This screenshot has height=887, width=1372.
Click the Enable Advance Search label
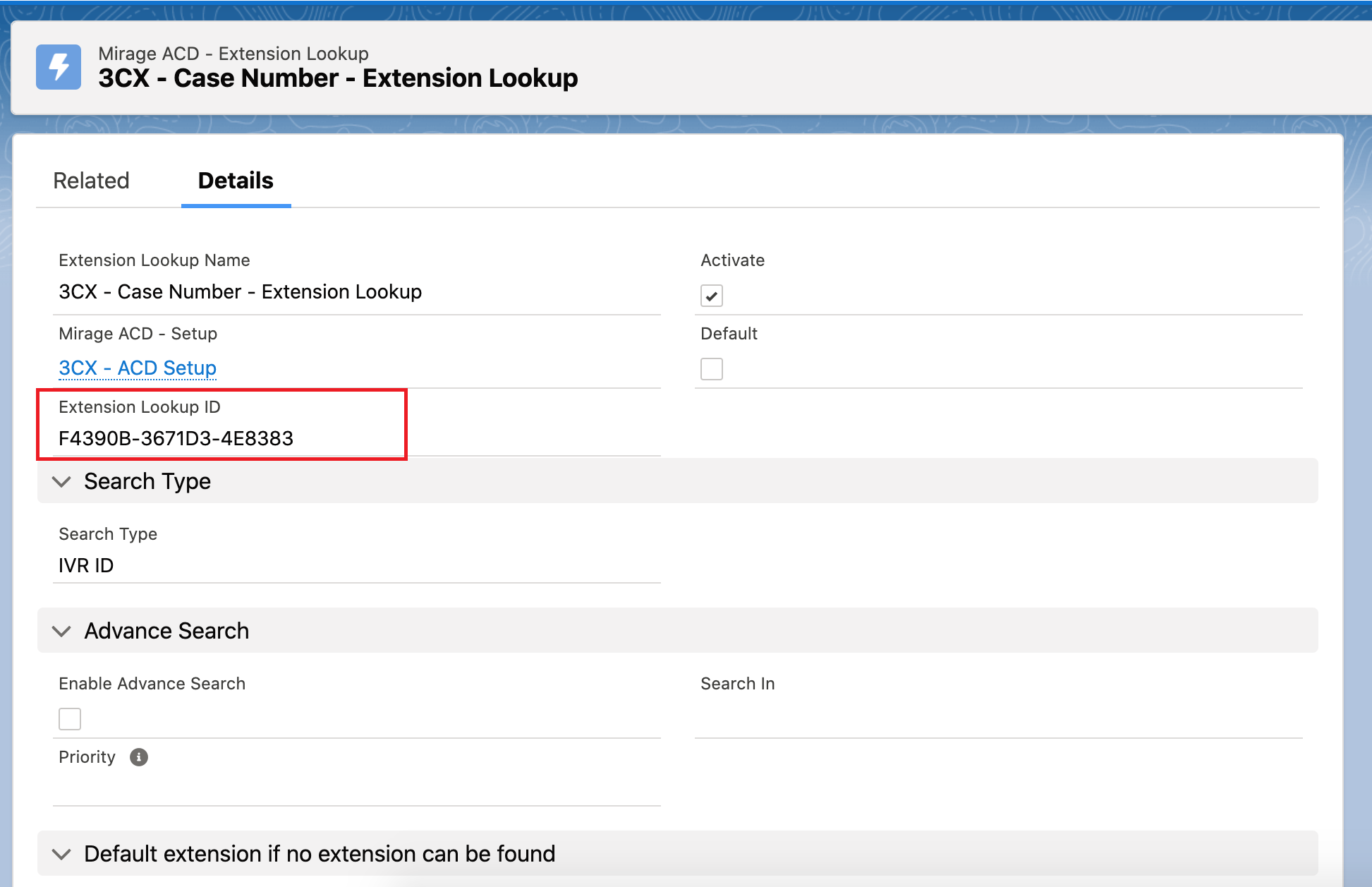pos(152,684)
